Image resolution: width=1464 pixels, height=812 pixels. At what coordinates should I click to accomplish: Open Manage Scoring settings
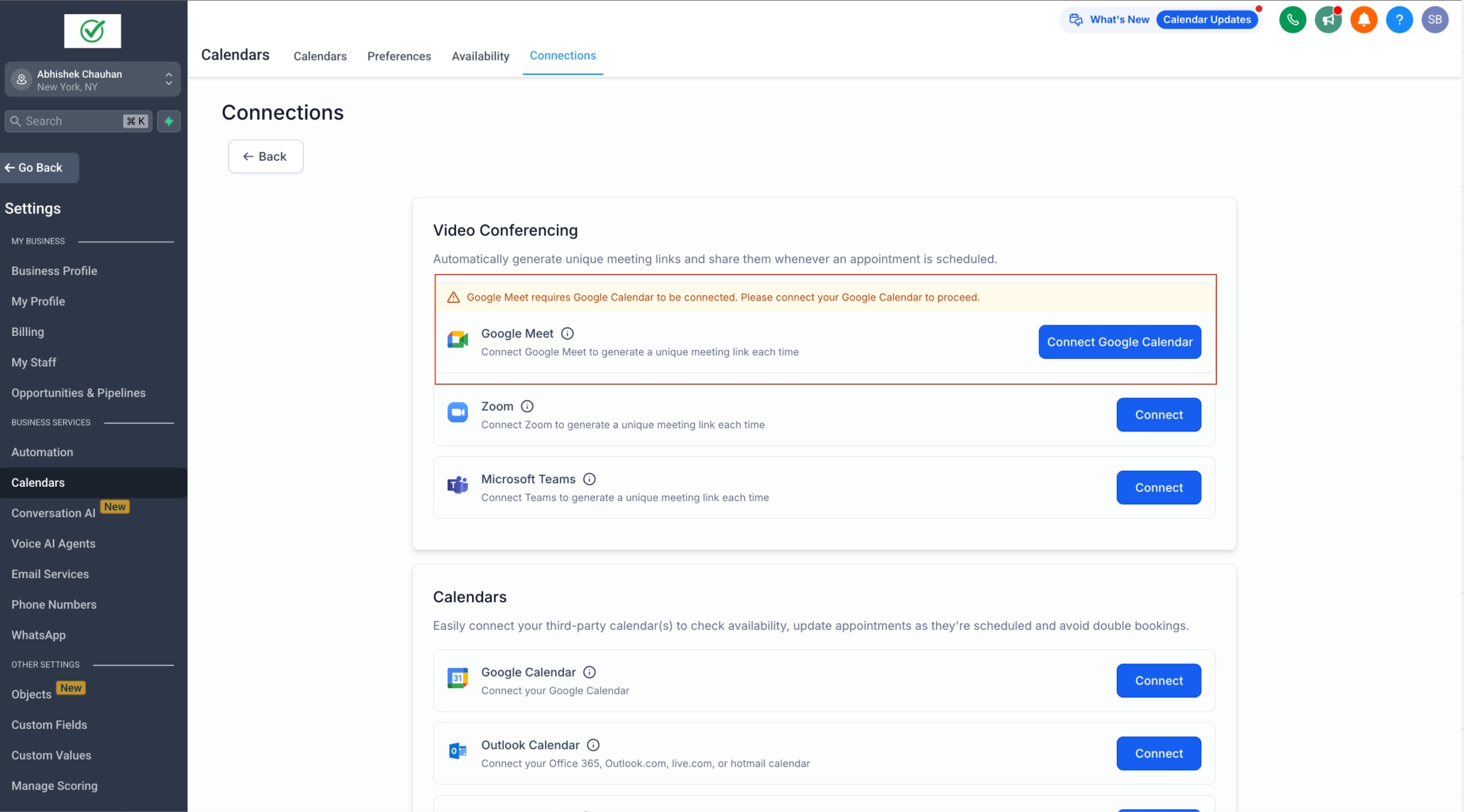tap(54, 787)
